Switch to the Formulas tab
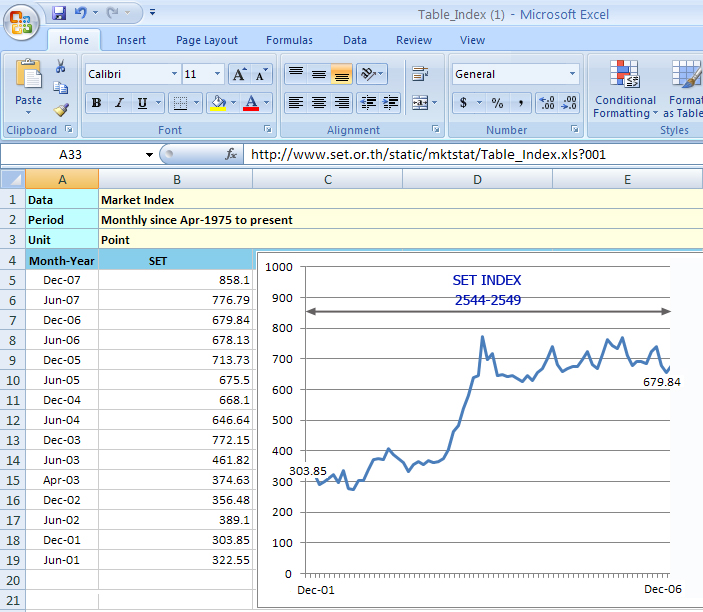The image size is (703, 612). point(289,40)
